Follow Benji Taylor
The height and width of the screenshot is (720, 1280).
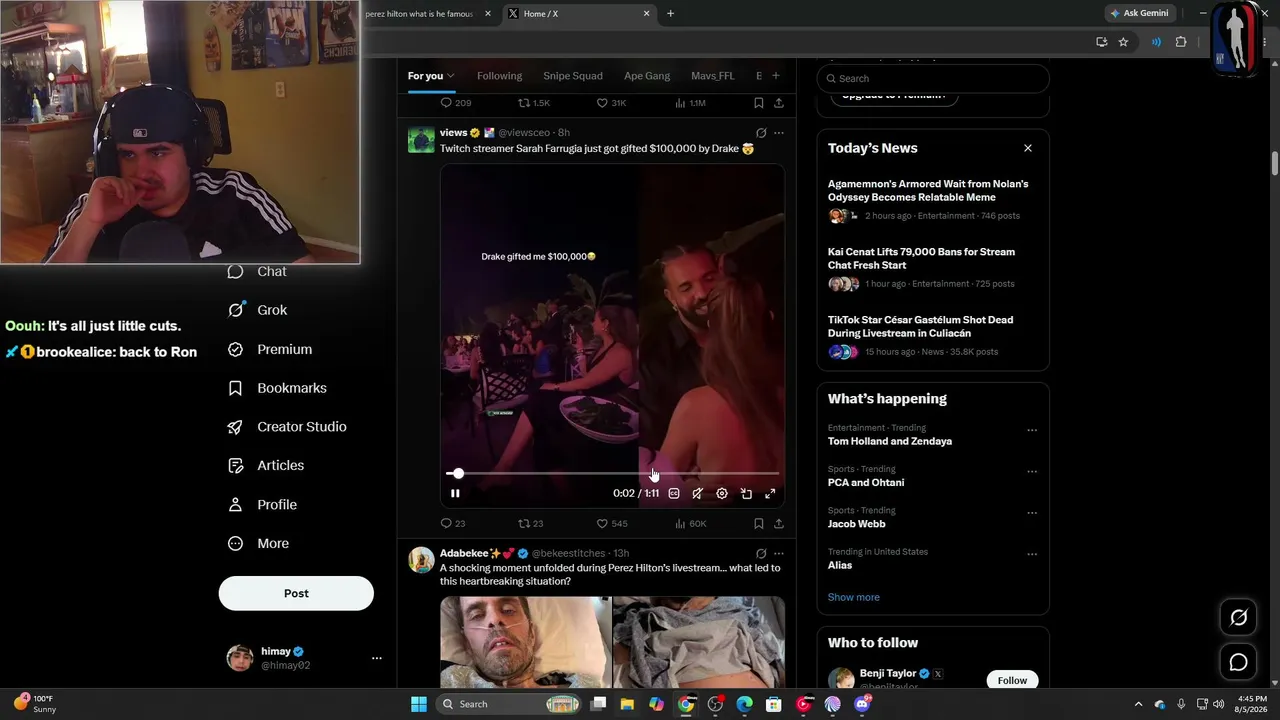coord(1012,680)
